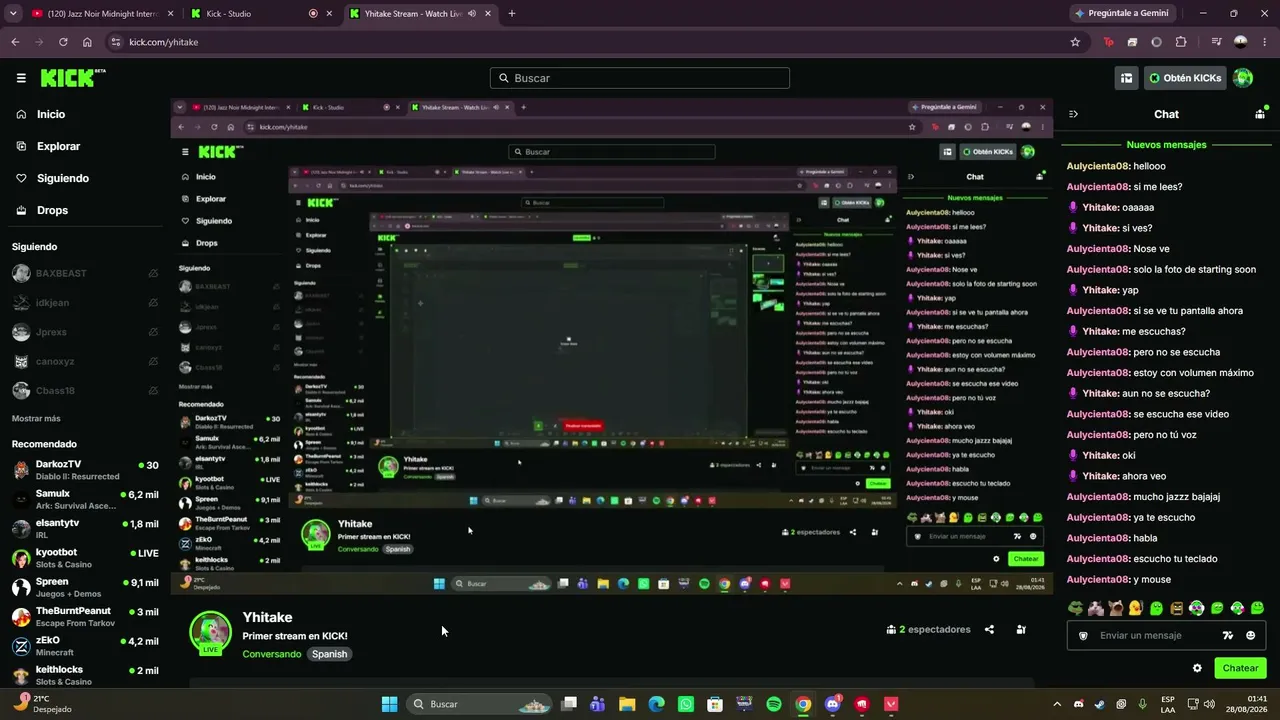Click the 2 espectadores viewer count
Screen dimensions: 1280x720
coord(928,630)
